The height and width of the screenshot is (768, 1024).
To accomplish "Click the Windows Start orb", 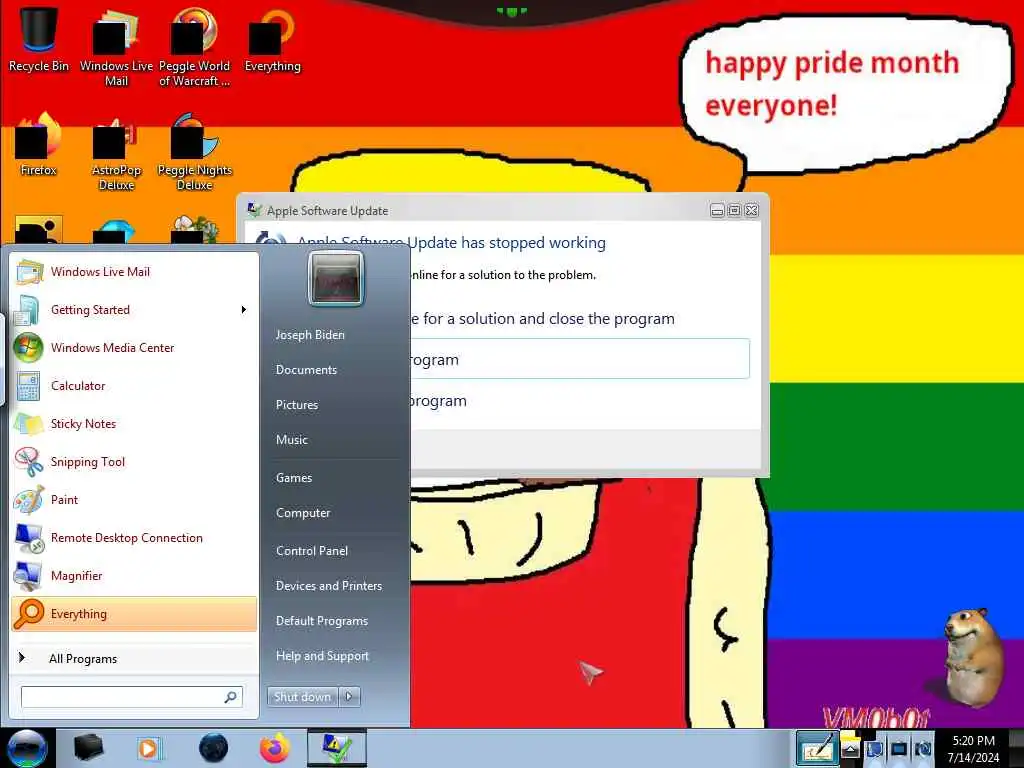I will tap(27, 748).
